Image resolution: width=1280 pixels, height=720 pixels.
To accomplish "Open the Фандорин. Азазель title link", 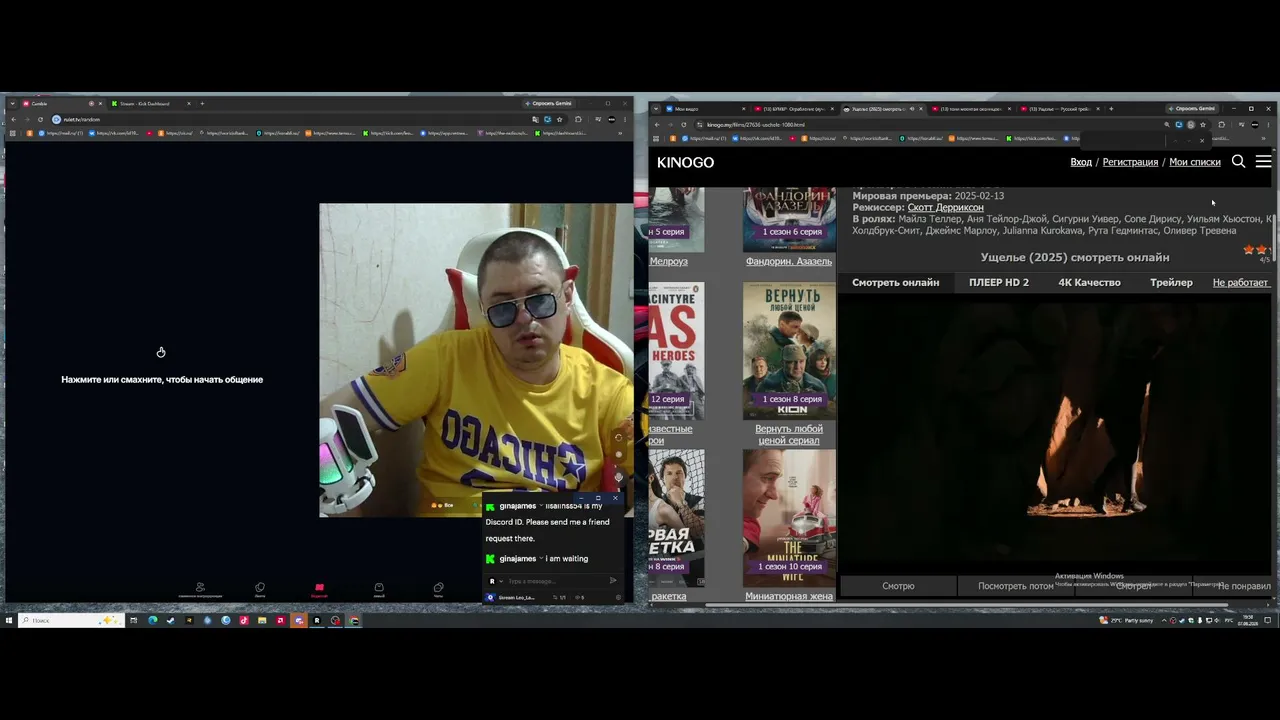I will (x=789, y=262).
